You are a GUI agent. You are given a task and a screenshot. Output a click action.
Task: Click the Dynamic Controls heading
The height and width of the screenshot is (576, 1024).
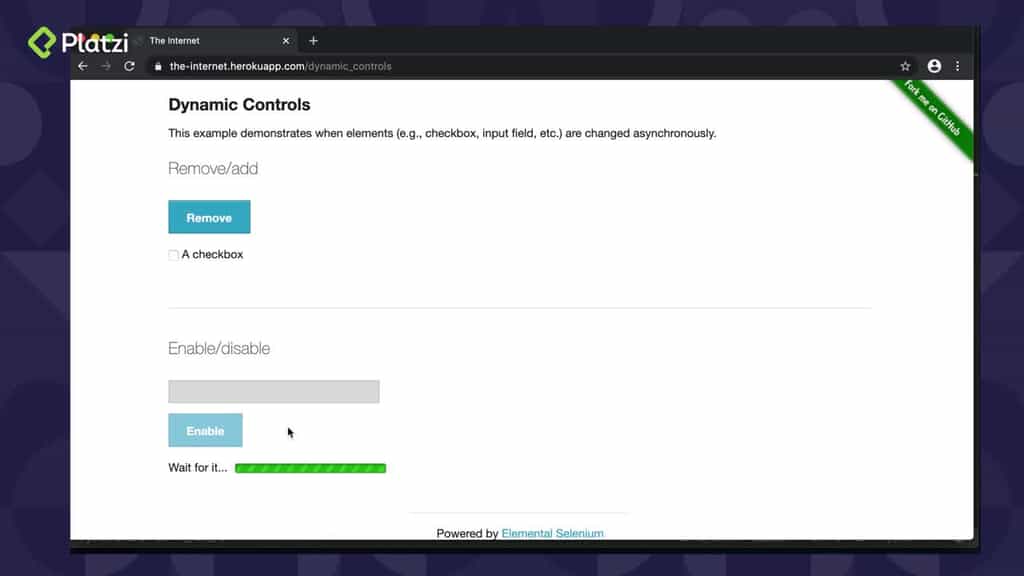coord(239,104)
